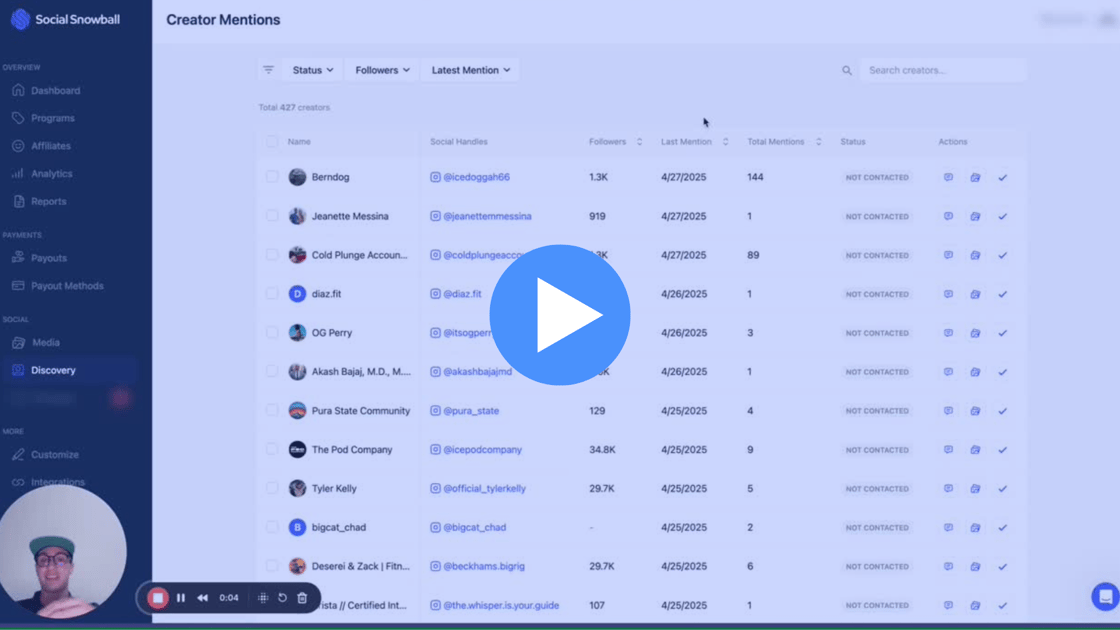Delete recording with the trash icon
Viewport: 1120px width, 630px height.
point(302,598)
